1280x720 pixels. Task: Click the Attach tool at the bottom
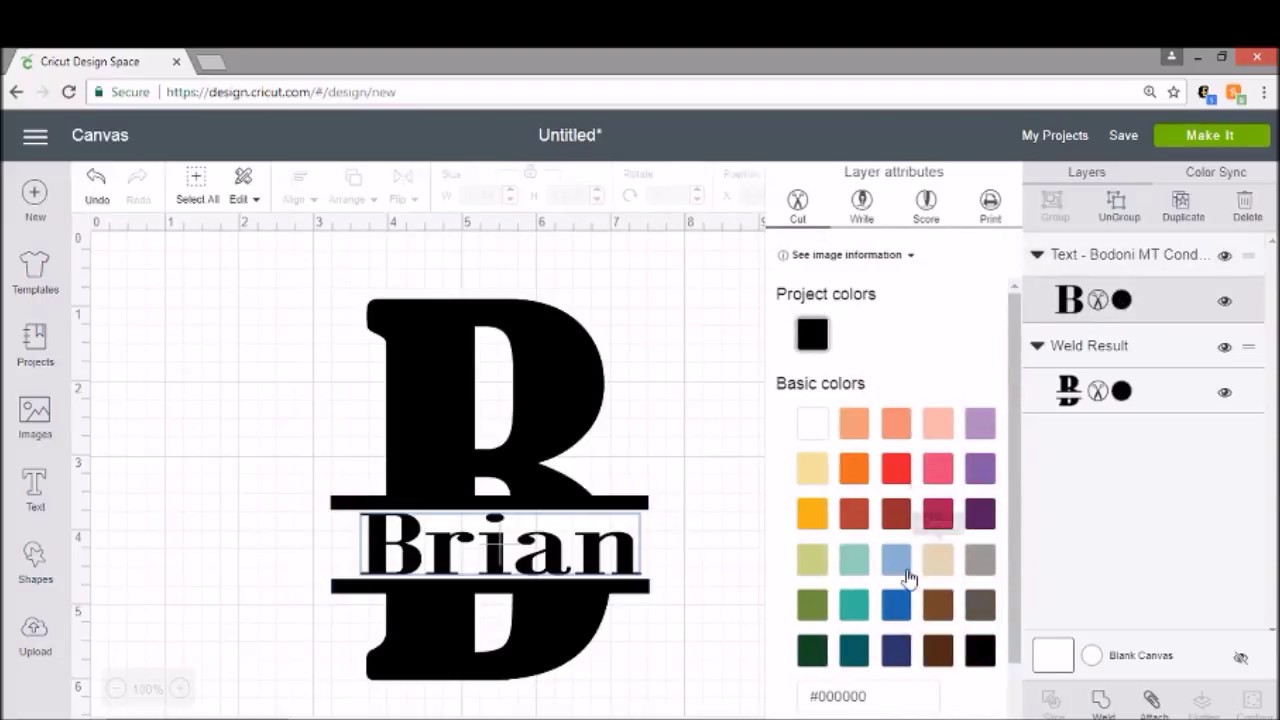(x=1153, y=704)
